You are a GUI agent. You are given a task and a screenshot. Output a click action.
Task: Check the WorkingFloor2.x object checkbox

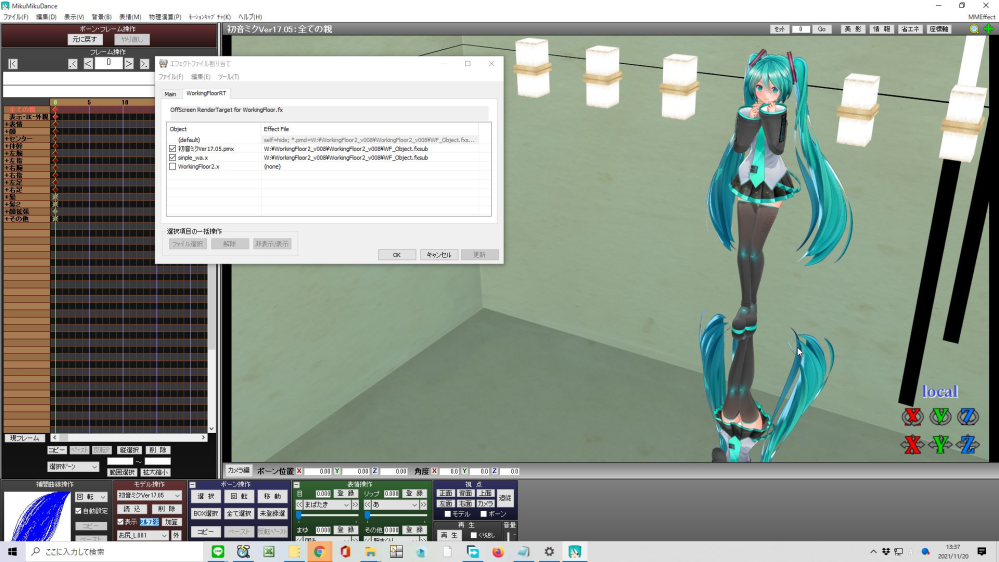172,166
